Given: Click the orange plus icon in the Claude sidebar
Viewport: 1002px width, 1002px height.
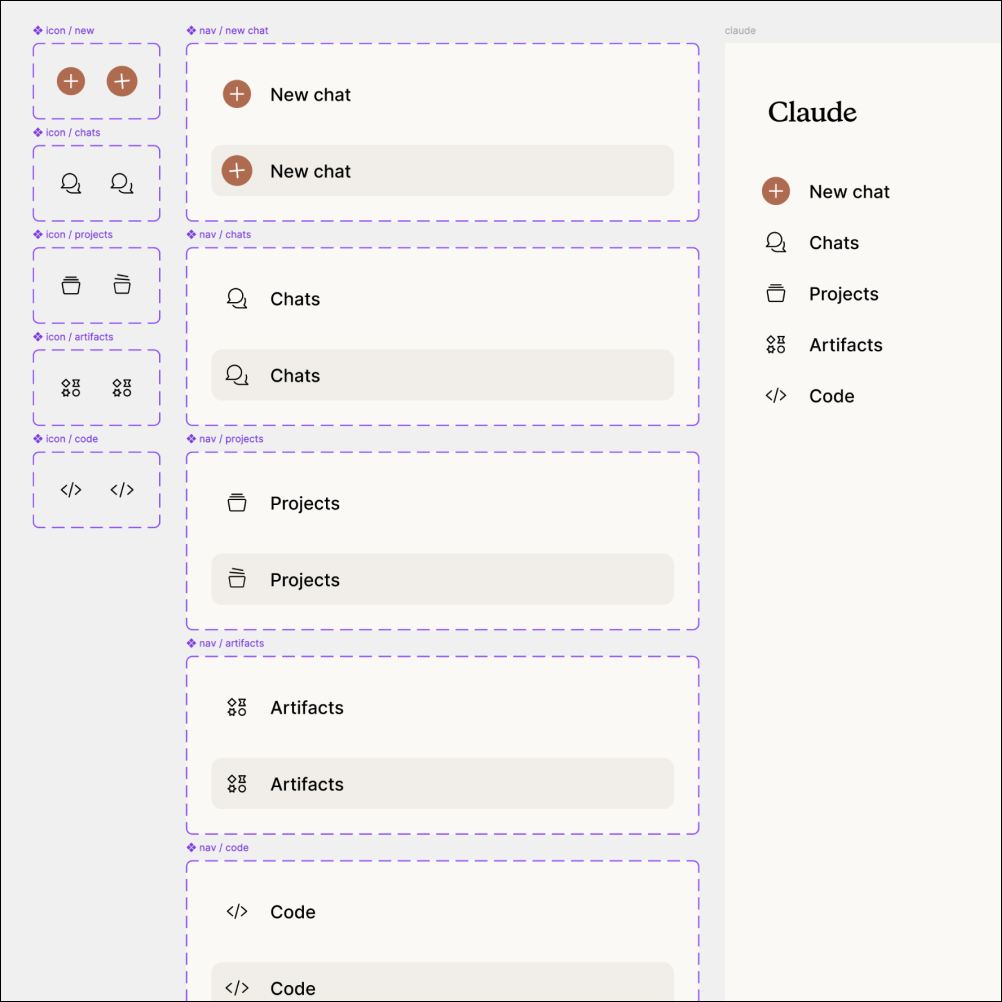Looking at the screenshot, I should pos(776,191).
